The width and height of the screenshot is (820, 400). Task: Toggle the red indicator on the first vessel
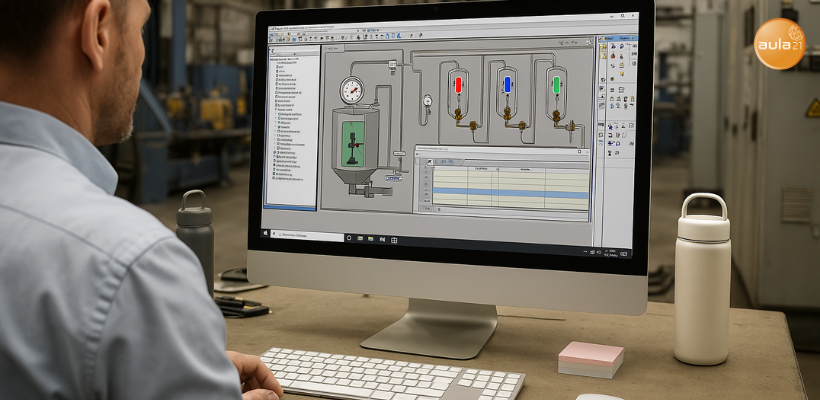tap(459, 85)
